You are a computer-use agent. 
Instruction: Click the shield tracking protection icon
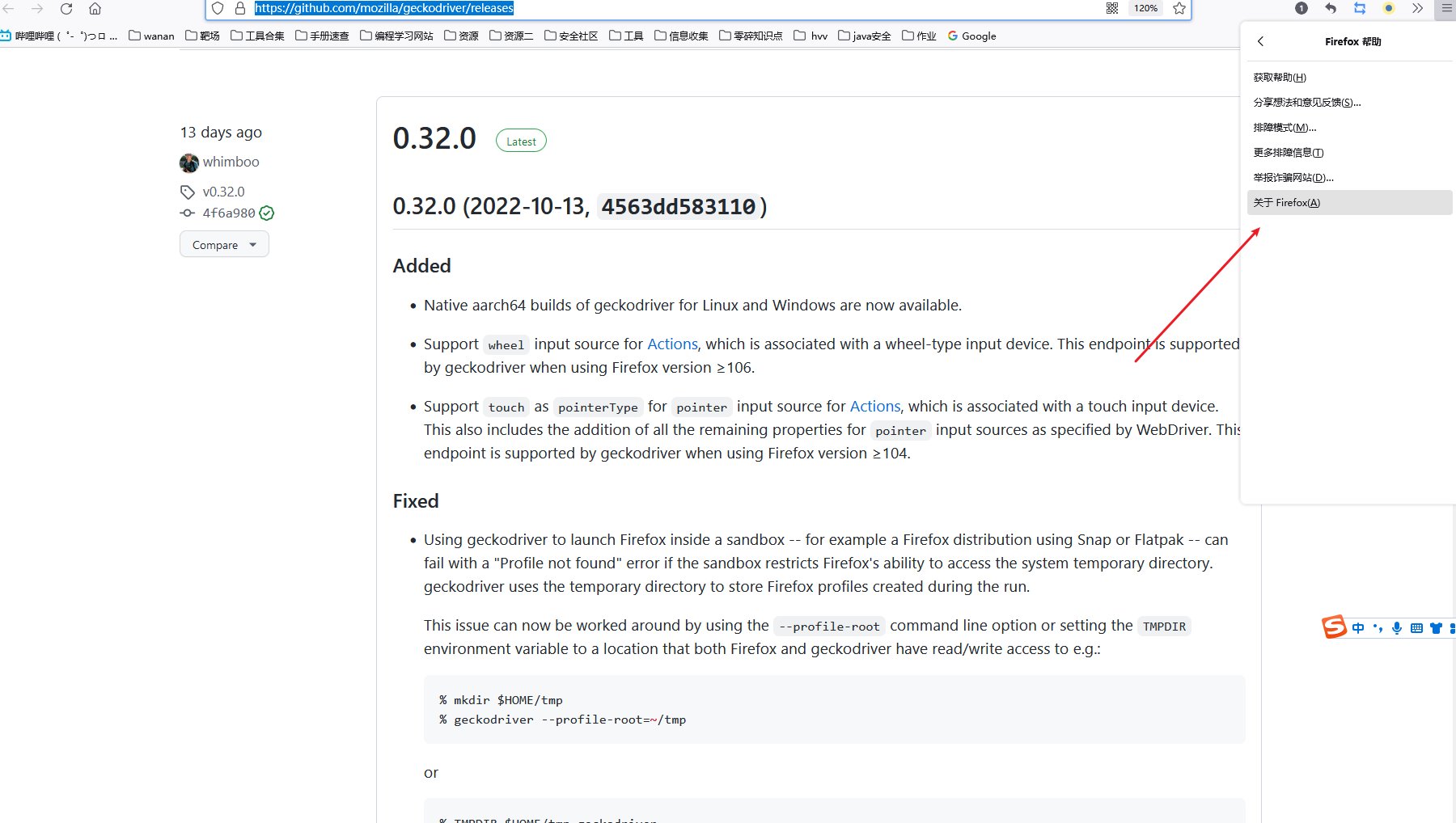click(217, 8)
